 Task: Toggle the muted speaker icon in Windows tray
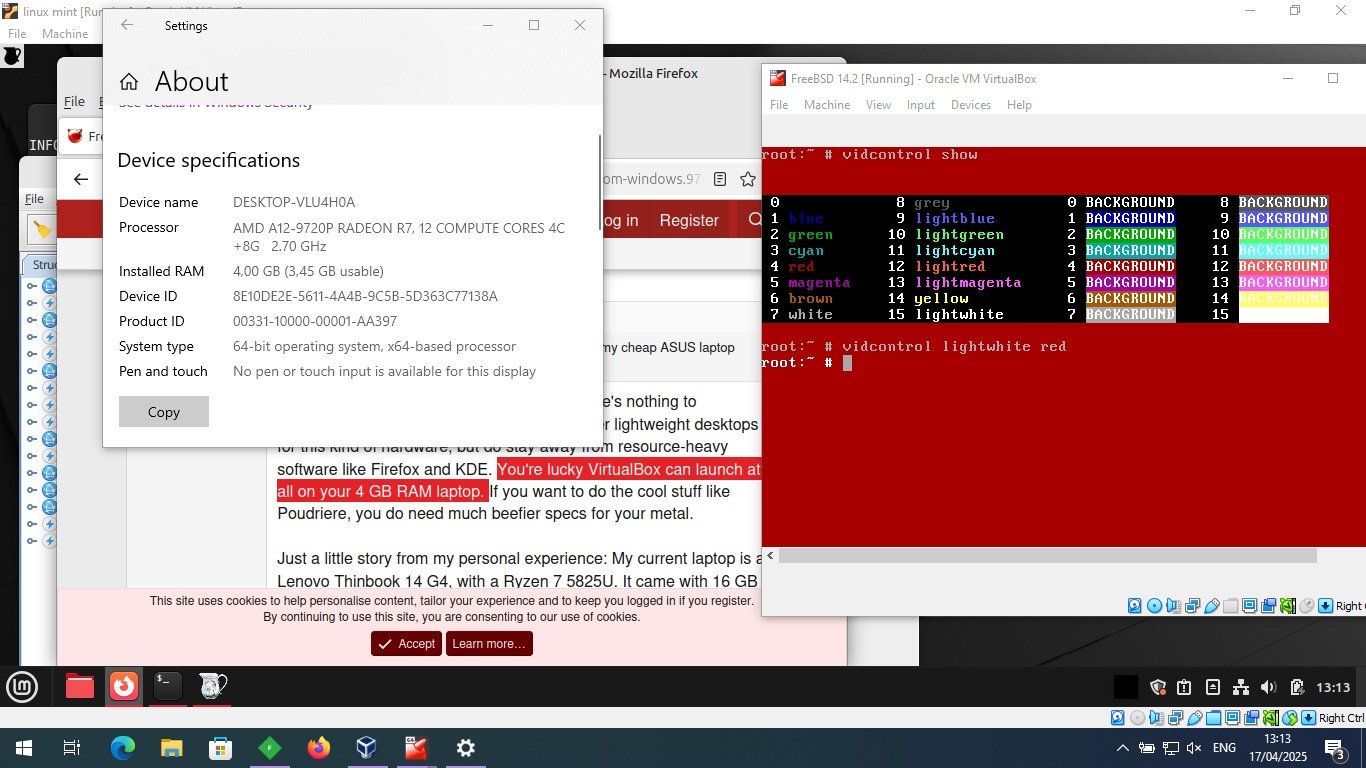click(1193, 748)
